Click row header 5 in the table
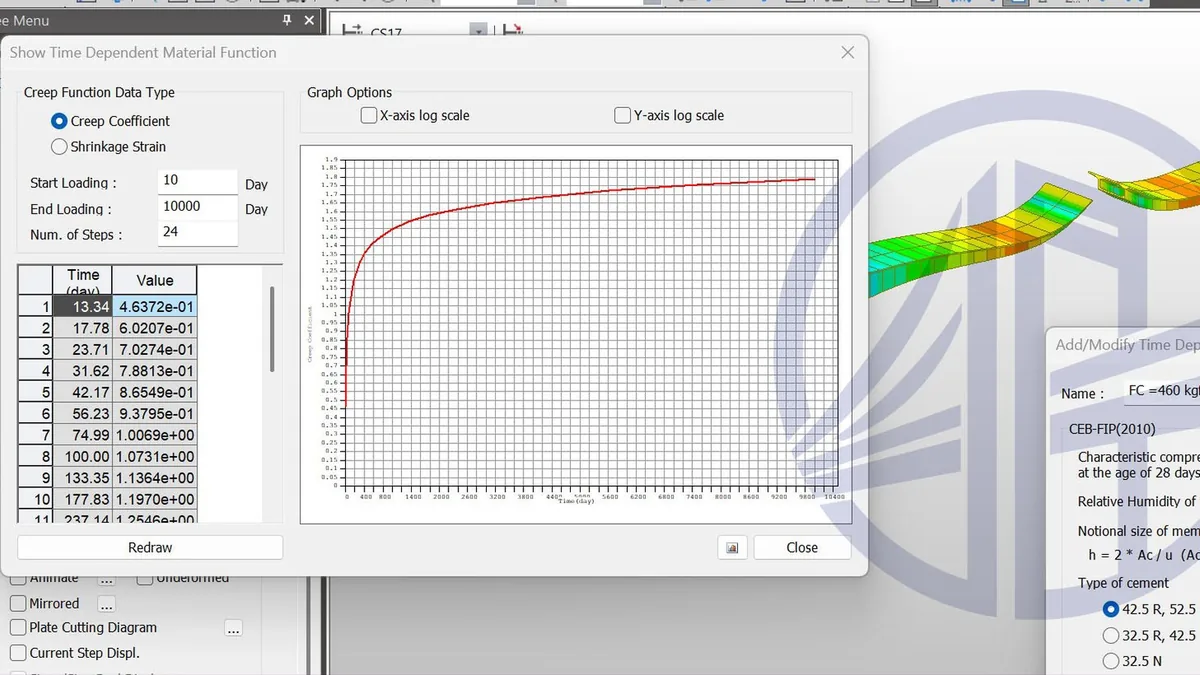 pyautogui.click(x=36, y=392)
